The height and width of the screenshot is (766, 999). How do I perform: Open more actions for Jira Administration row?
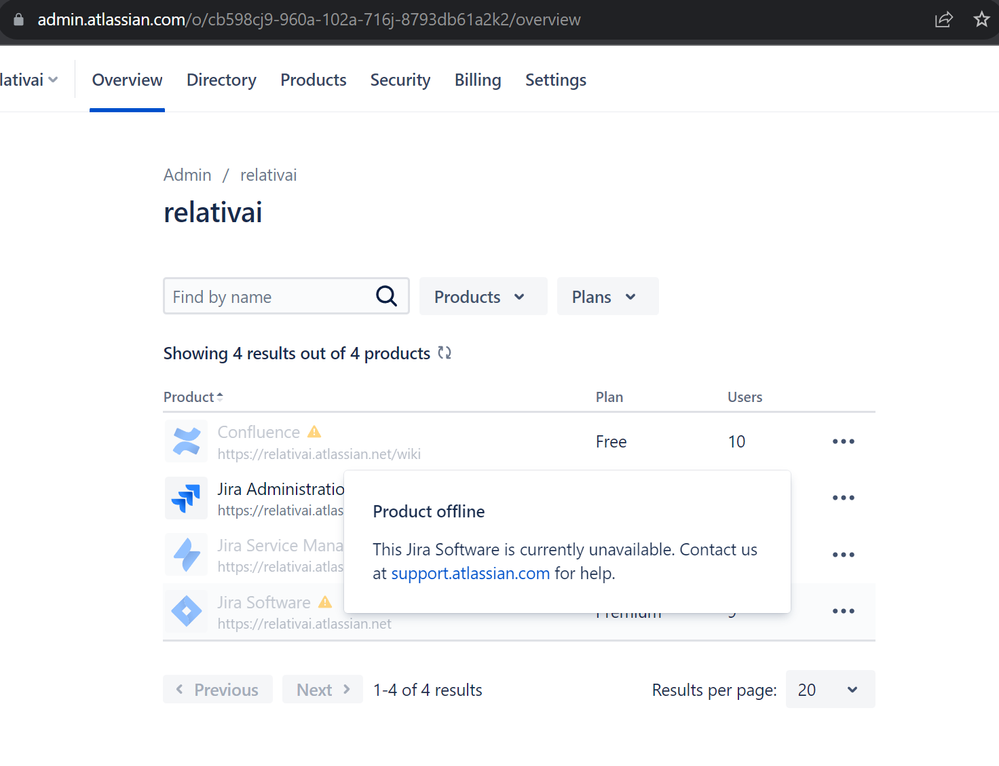pyautogui.click(x=843, y=498)
